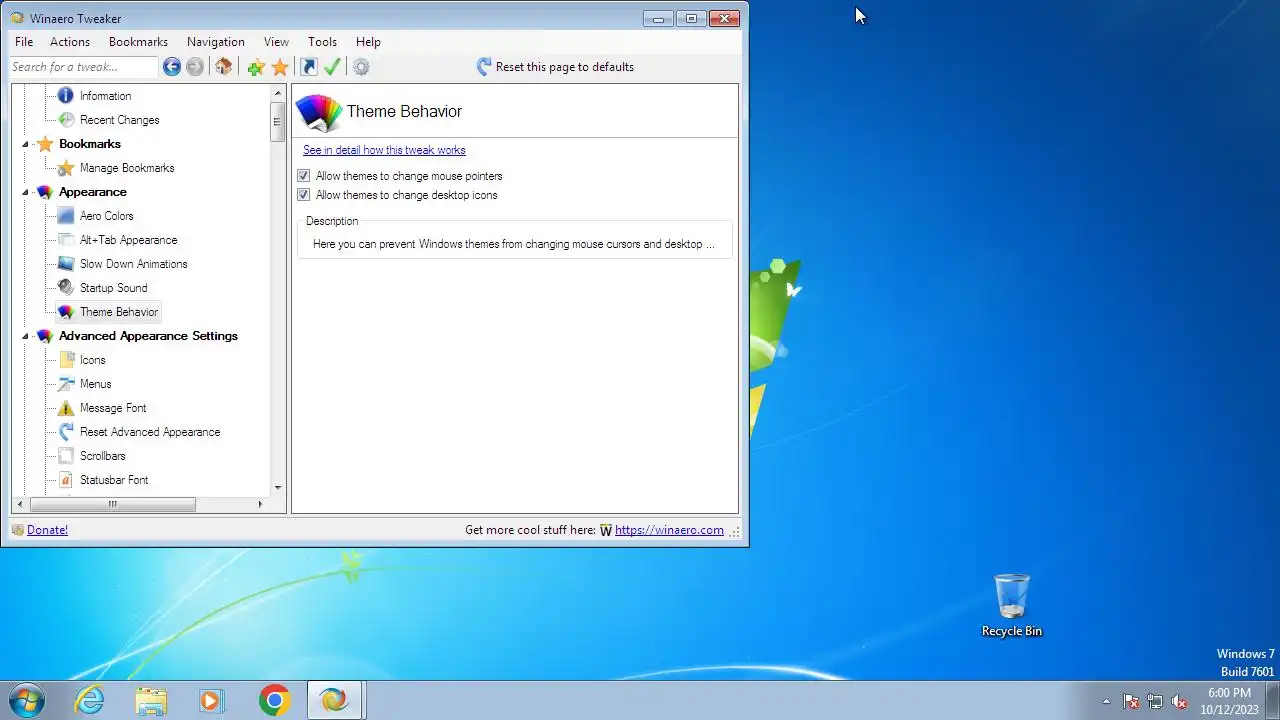Select Information in the tree
Screen dimensions: 1280x720
coord(105,96)
